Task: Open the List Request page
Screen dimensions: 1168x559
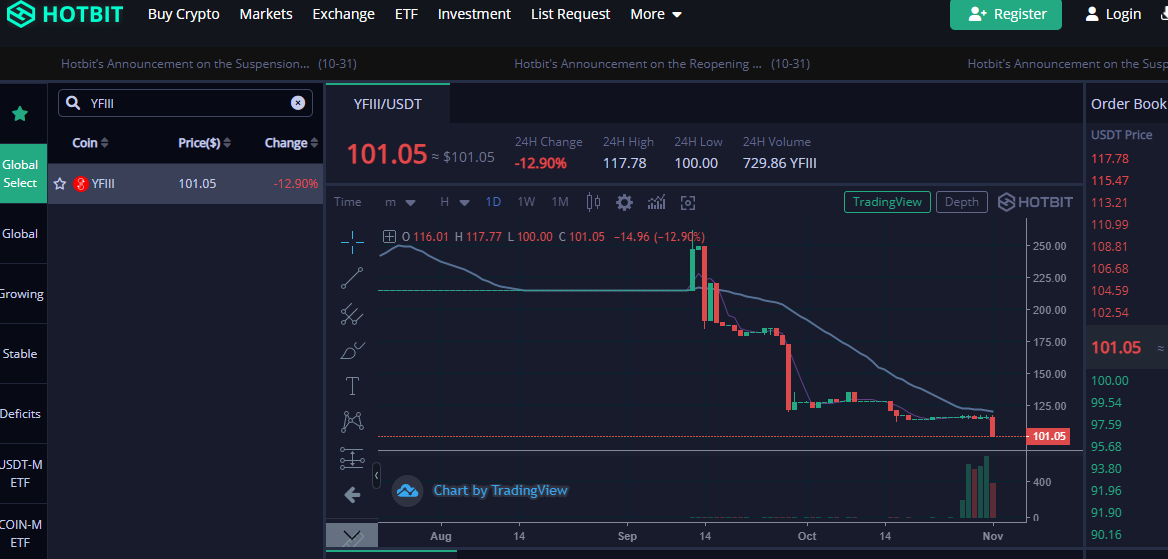Action: tap(571, 13)
